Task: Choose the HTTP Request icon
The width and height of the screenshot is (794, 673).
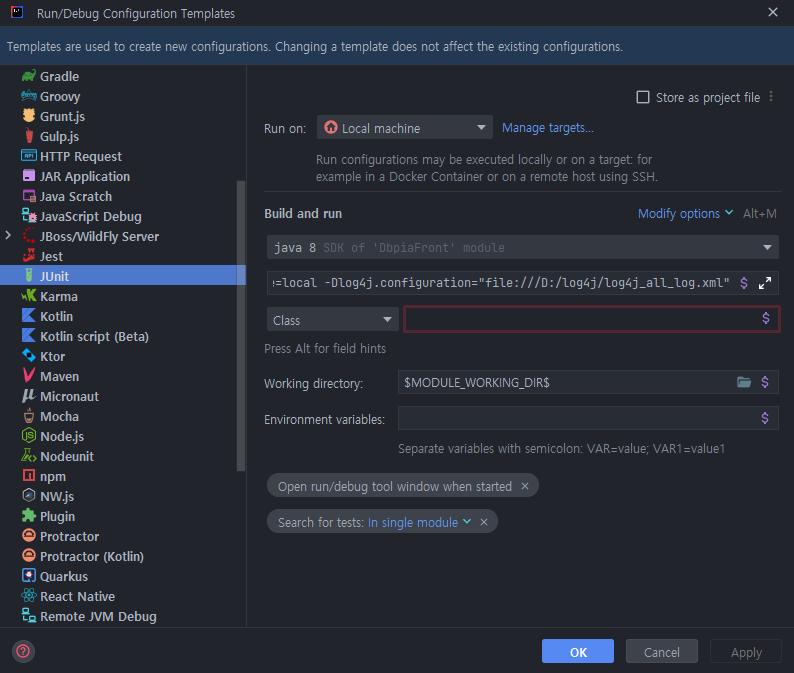Action: tap(29, 156)
